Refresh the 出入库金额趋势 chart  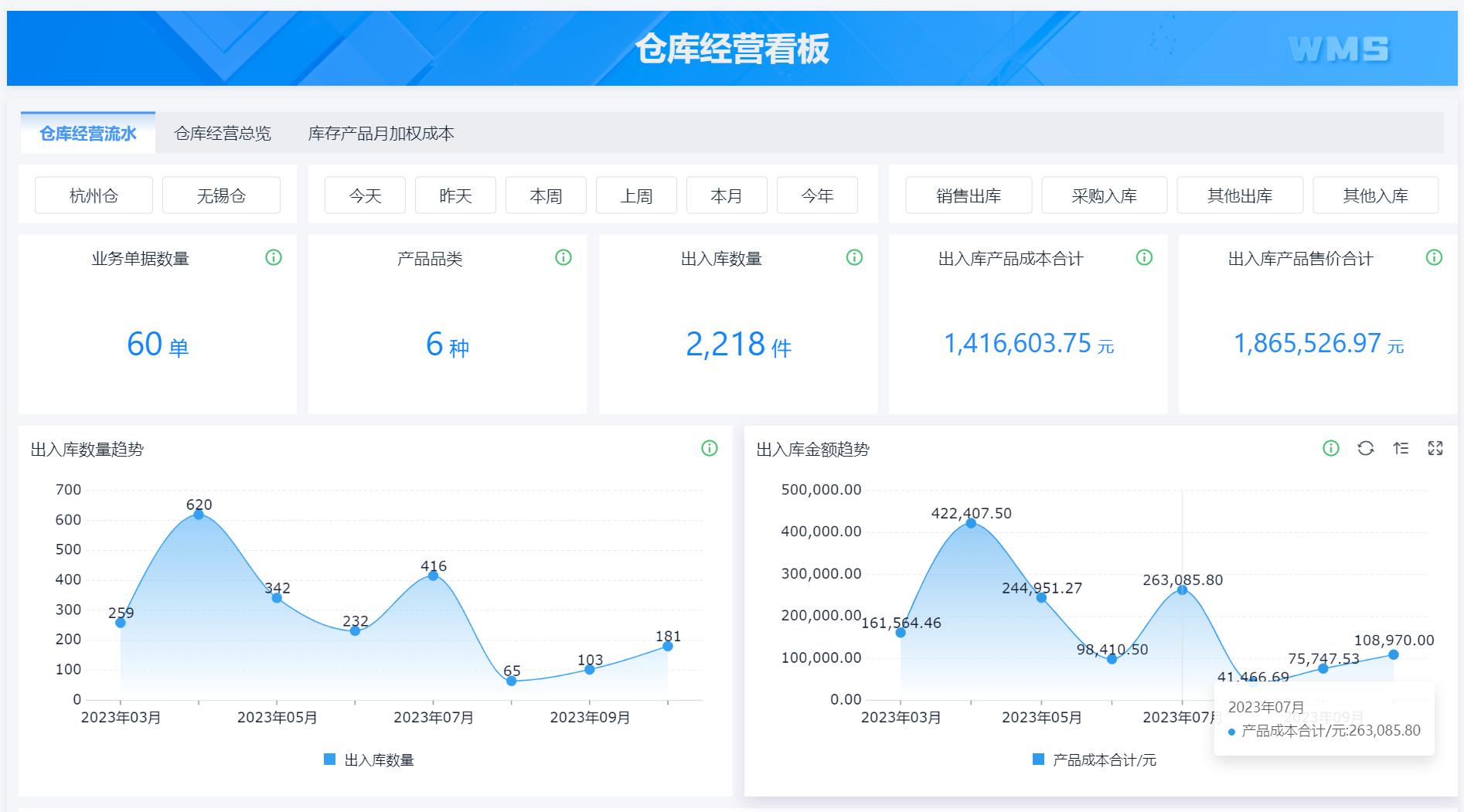(1366, 449)
